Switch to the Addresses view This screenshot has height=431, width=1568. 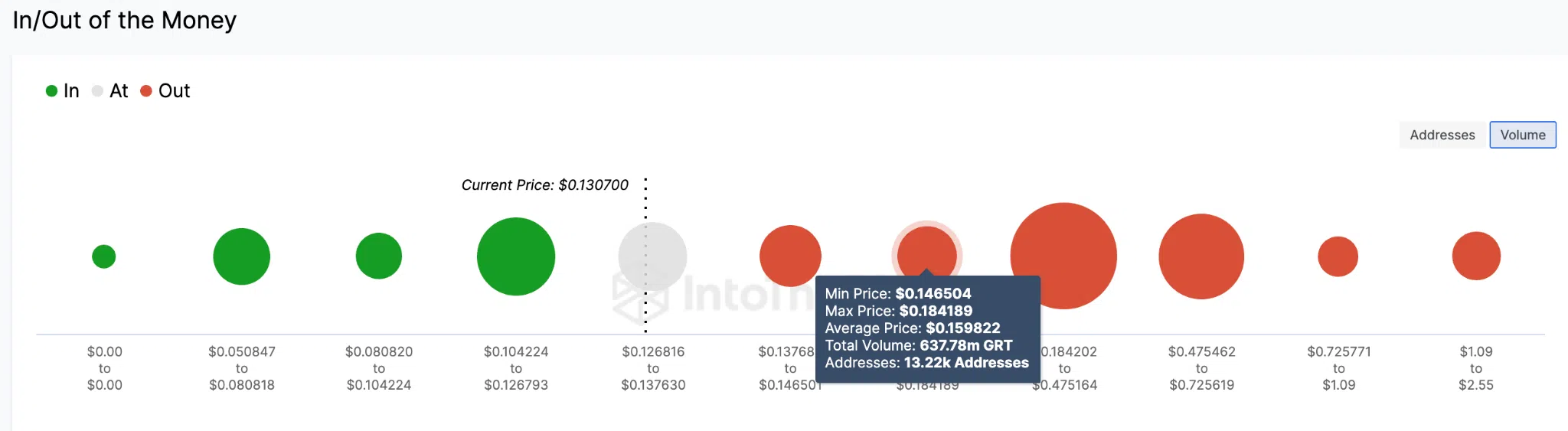coord(1442,135)
